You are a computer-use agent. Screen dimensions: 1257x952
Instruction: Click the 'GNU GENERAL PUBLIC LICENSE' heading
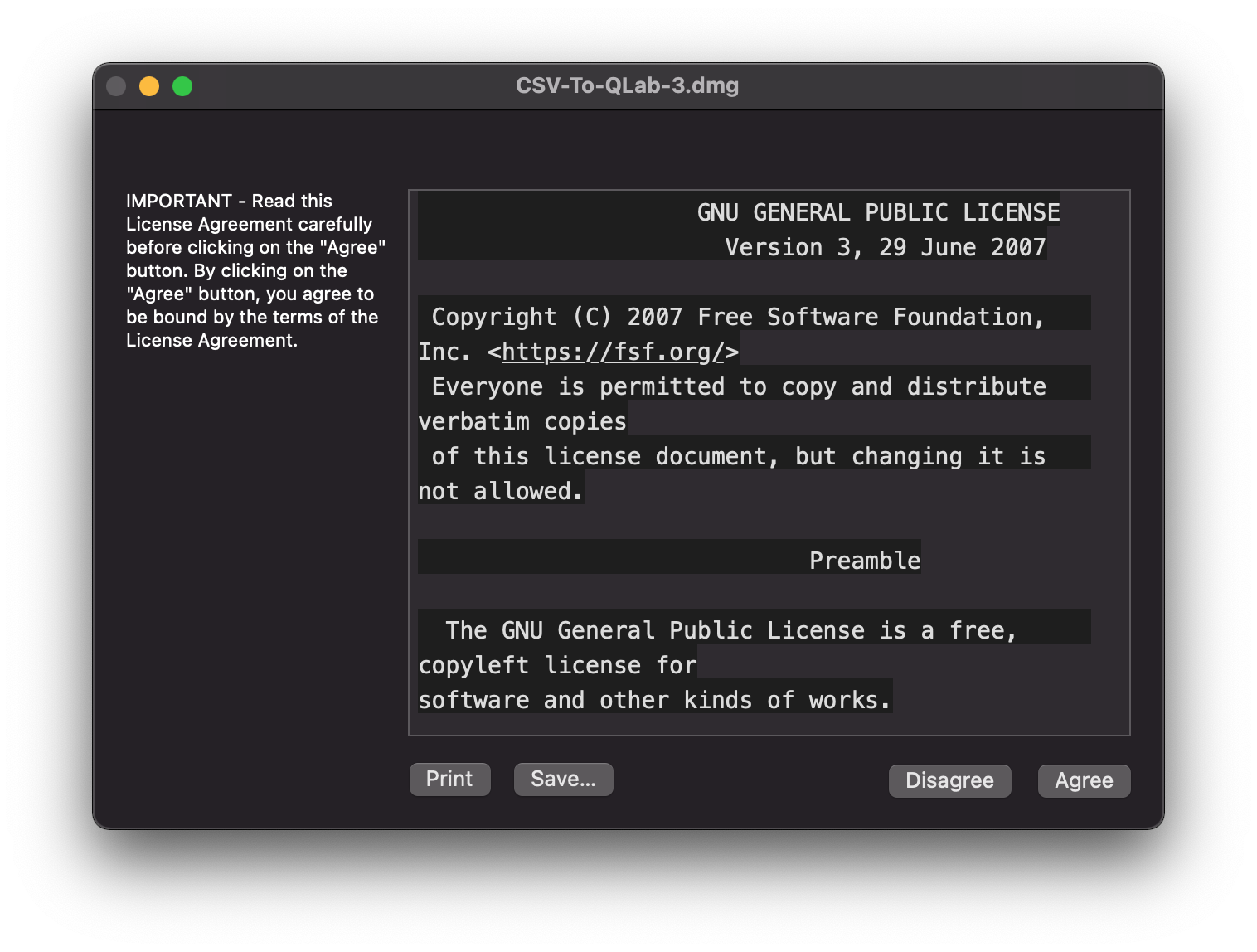pos(878,212)
